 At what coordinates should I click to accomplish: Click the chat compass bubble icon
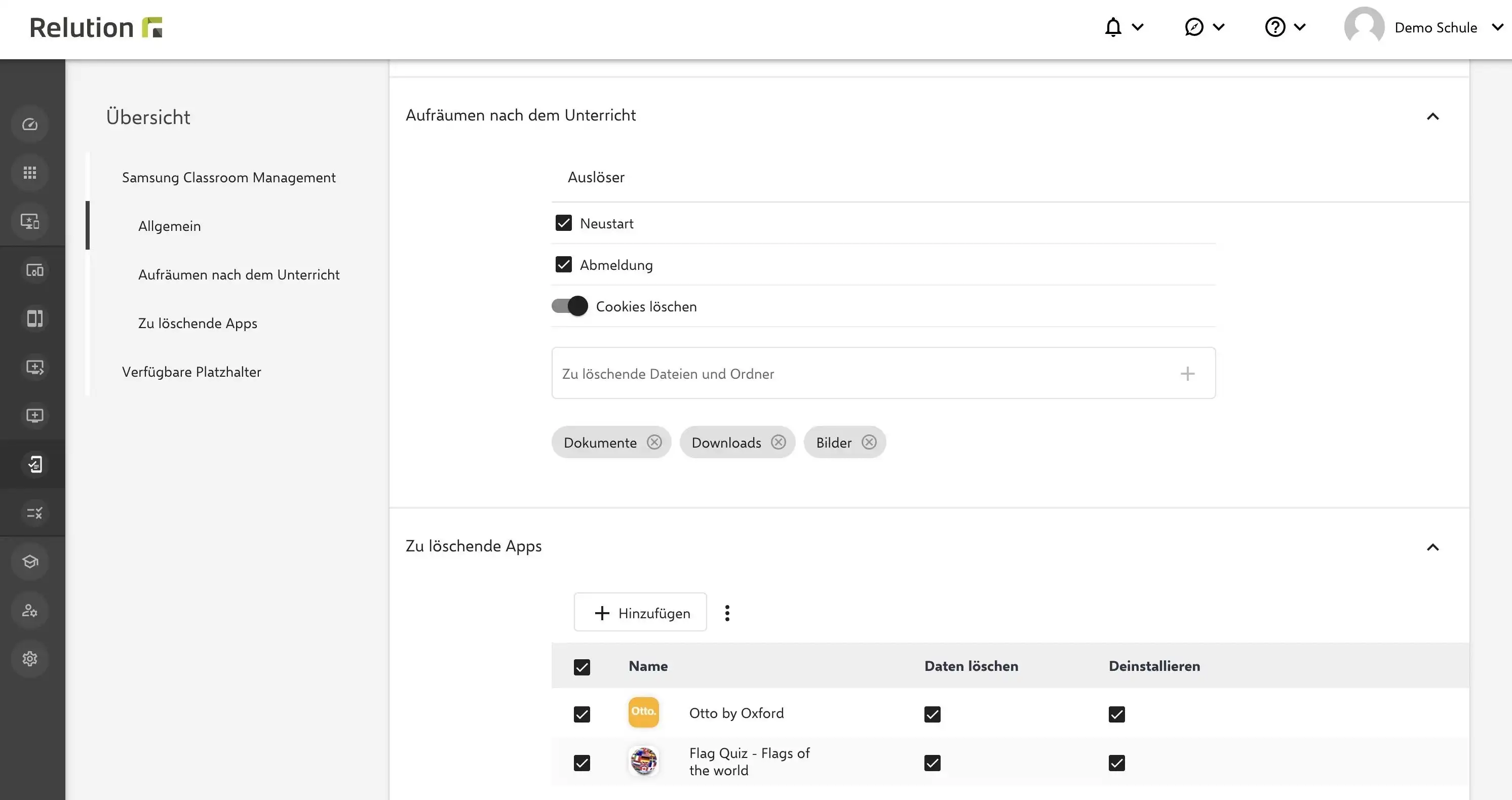point(1194,27)
